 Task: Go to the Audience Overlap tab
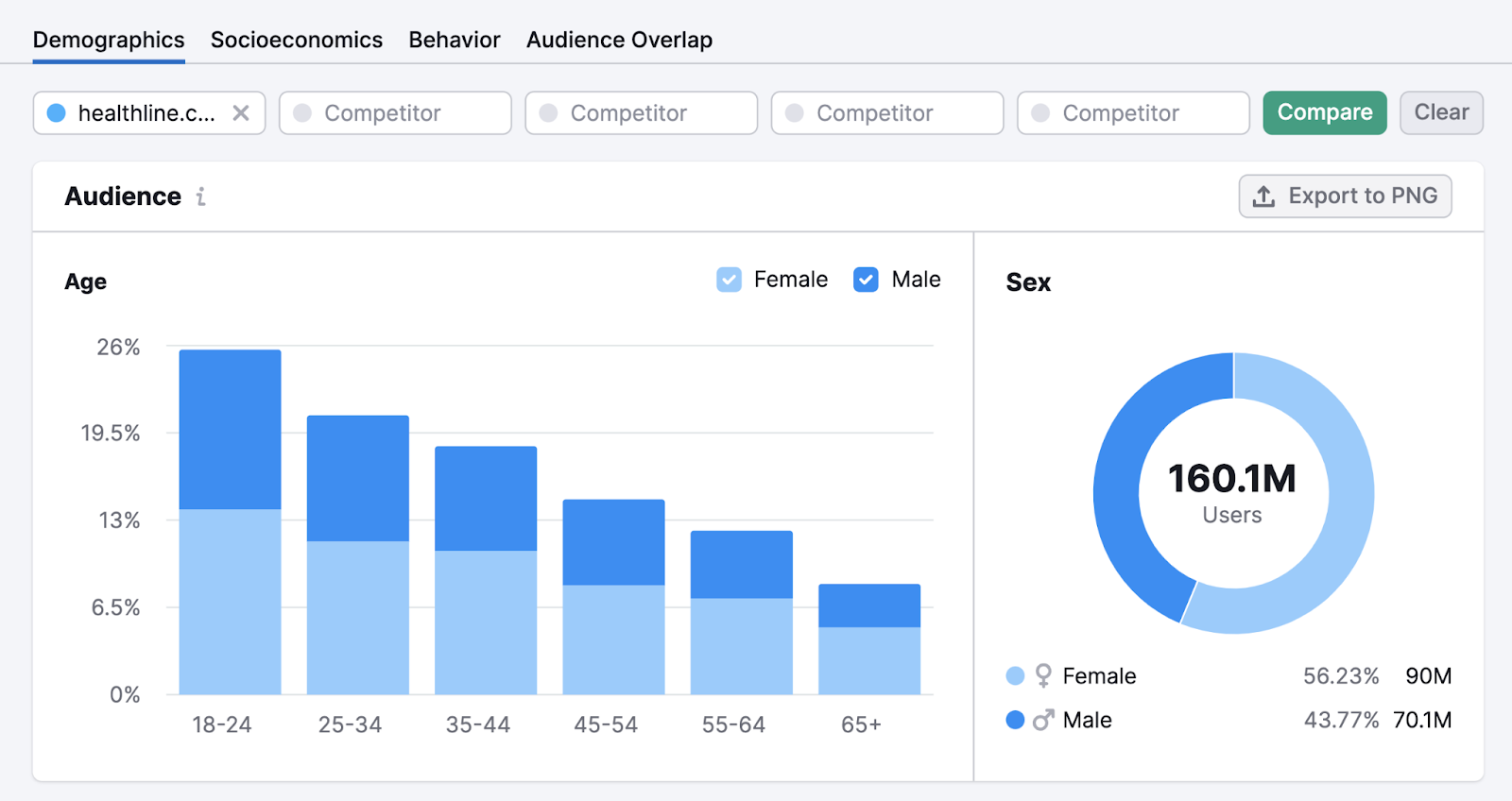[x=619, y=40]
